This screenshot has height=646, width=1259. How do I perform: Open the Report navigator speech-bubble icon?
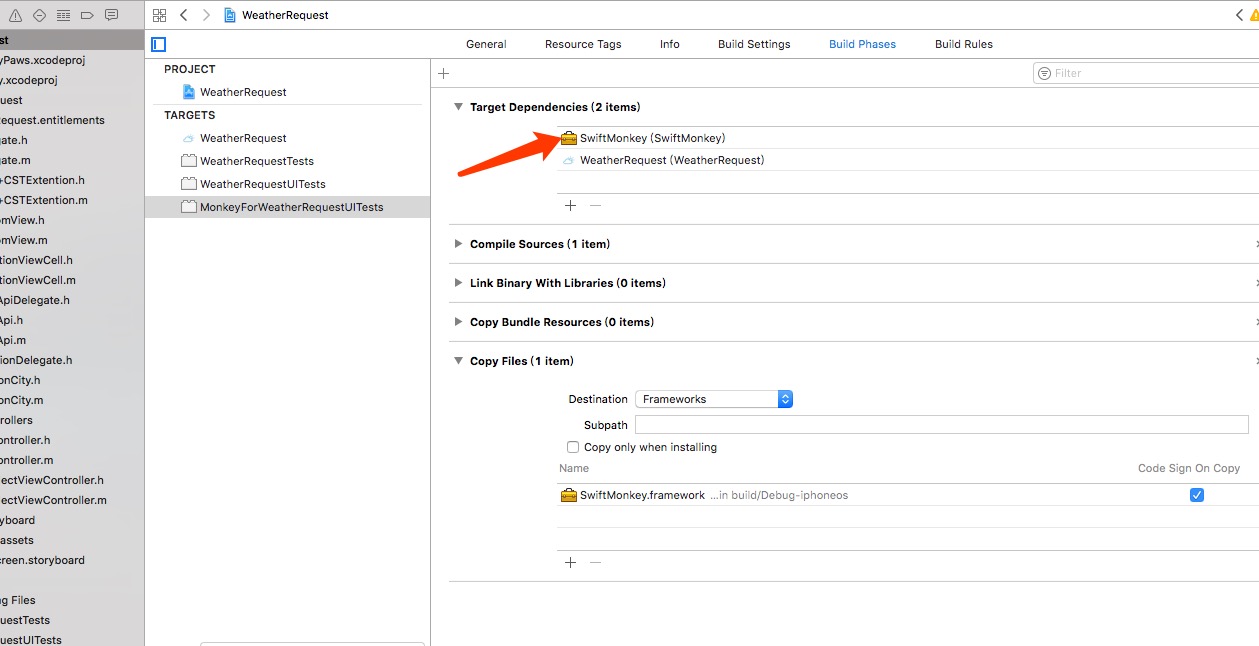tap(111, 15)
